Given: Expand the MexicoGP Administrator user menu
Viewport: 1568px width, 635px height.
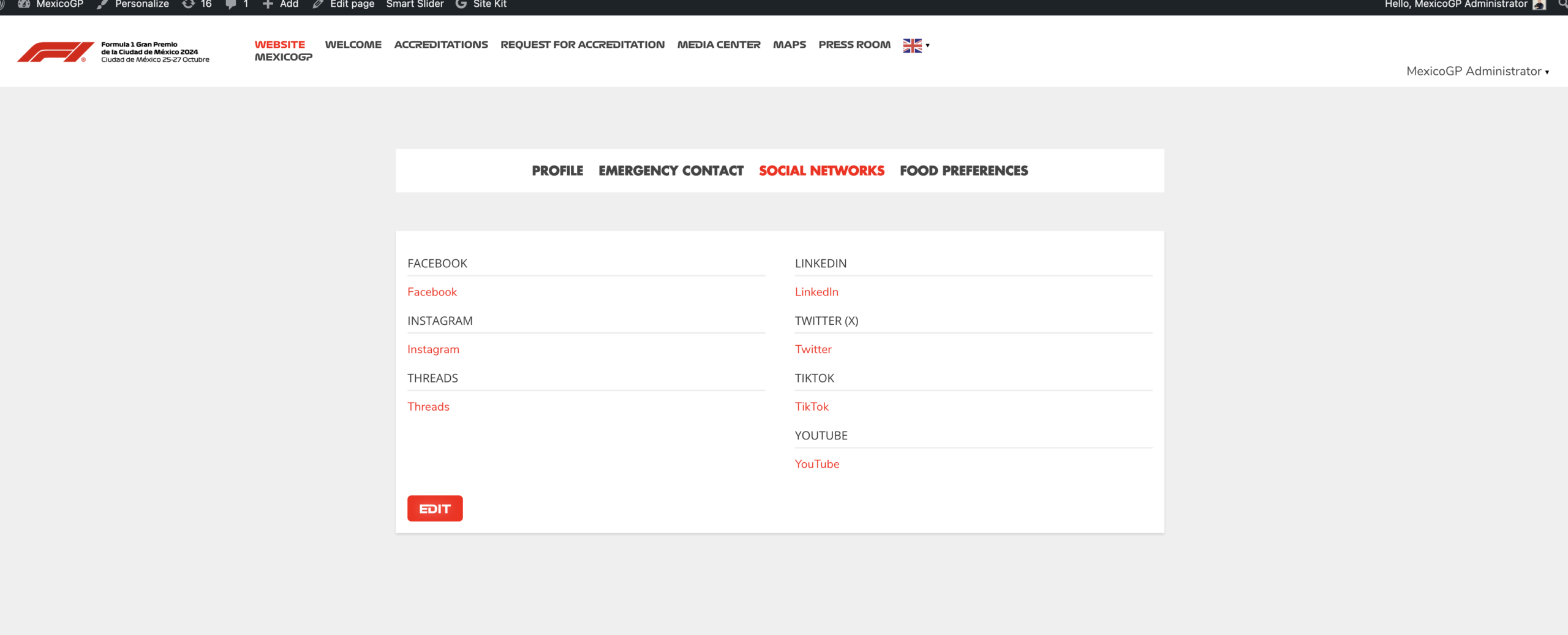Looking at the screenshot, I should [1477, 71].
